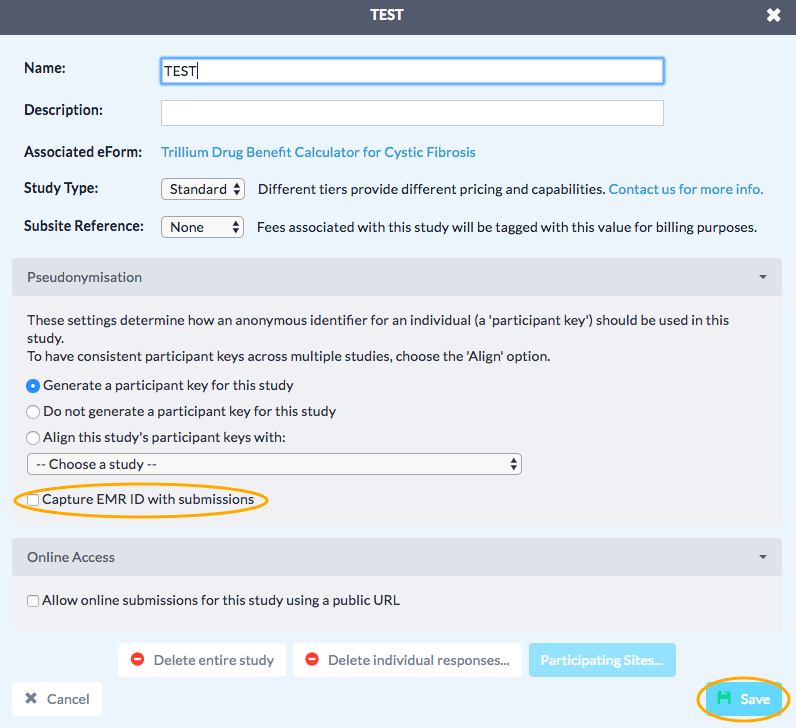Click the green Save button
This screenshot has height=728, width=796.
[743, 699]
